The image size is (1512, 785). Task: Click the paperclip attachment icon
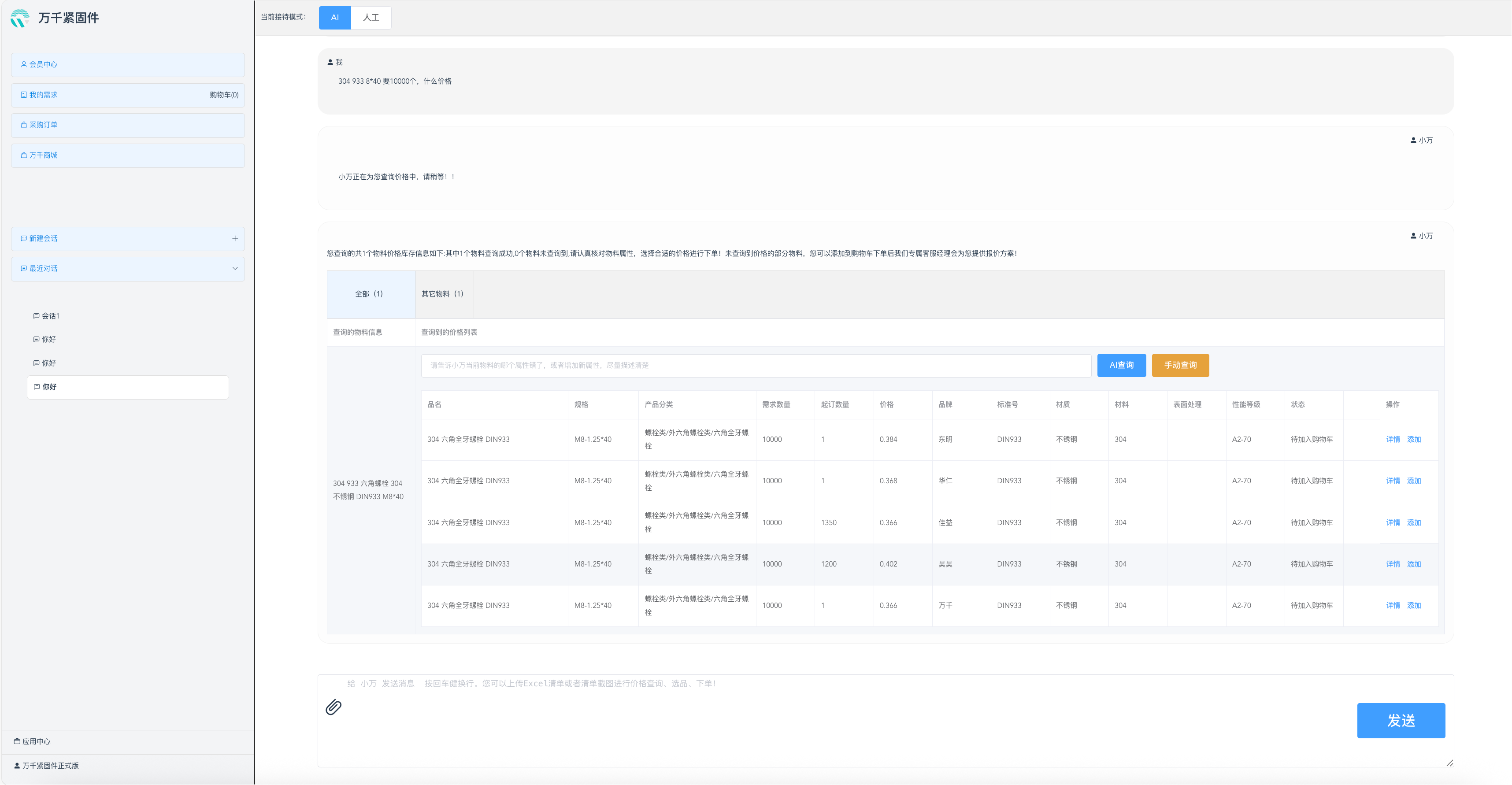click(334, 707)
